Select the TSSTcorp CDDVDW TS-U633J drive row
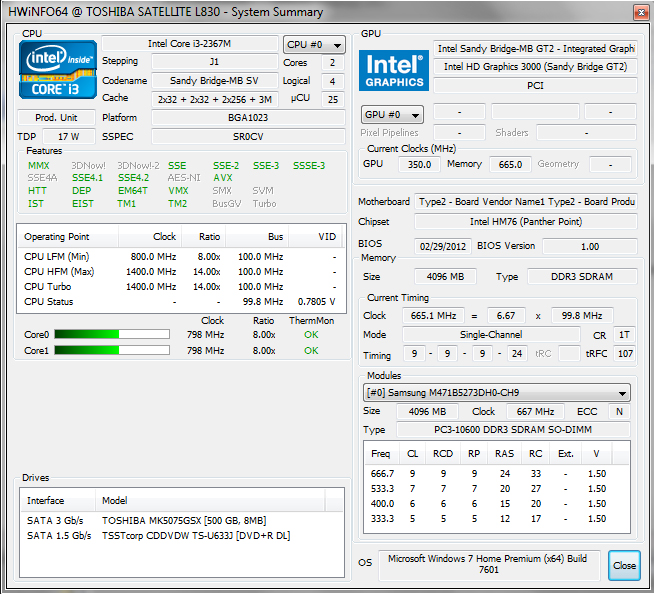Viewport: 654px width, 594px height. click(181, 536)
